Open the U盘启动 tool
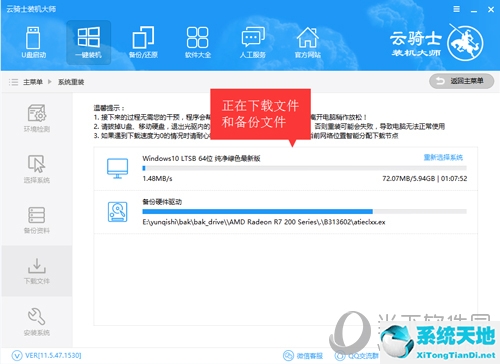The width and height of the screenshot is (500, 364). pos(33,42)
